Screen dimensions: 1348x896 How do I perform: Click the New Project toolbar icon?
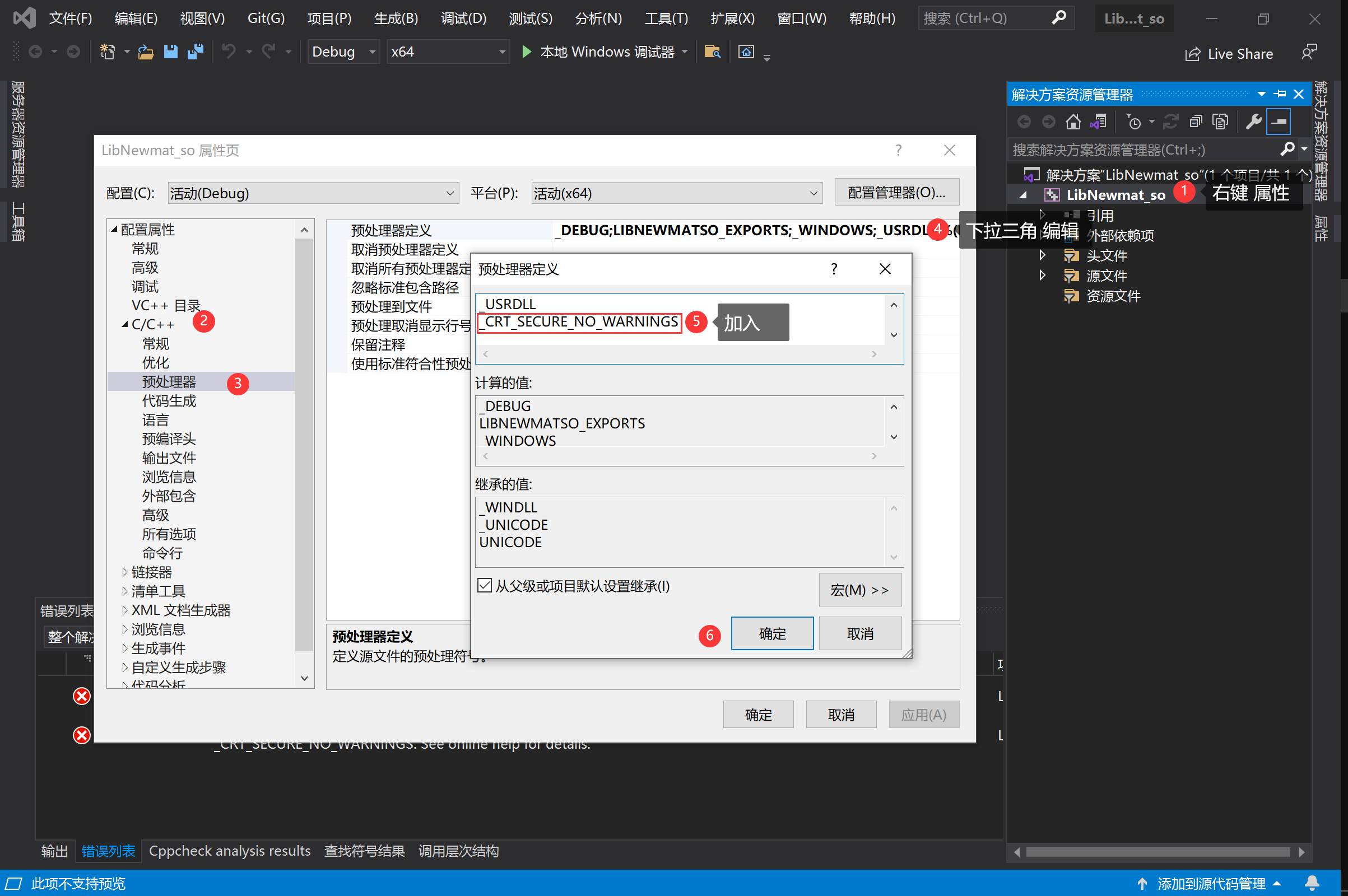(x=108, y=52)
